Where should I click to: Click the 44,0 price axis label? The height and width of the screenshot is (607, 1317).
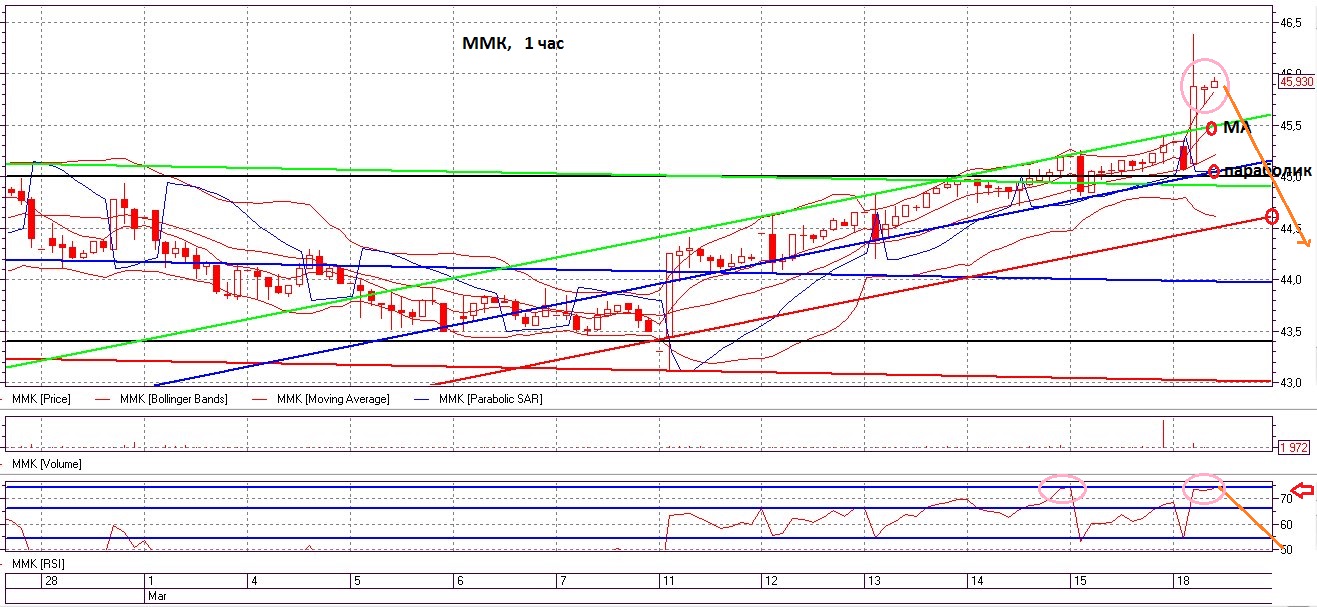1290,280
